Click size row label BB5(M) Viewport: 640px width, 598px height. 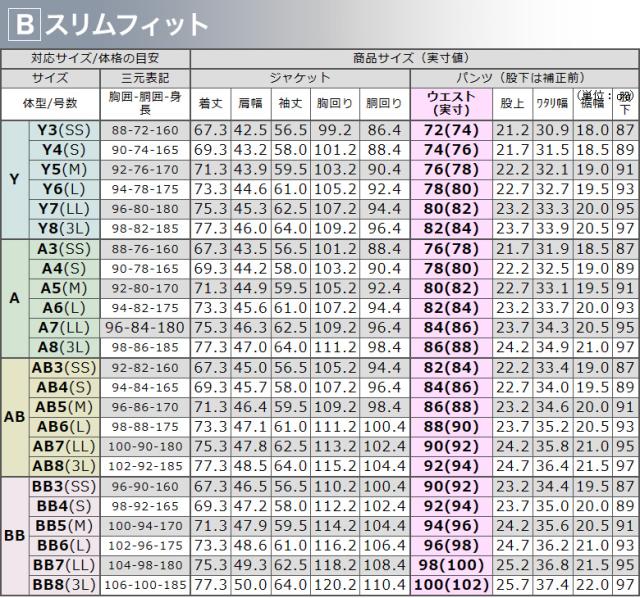(64, 526)
